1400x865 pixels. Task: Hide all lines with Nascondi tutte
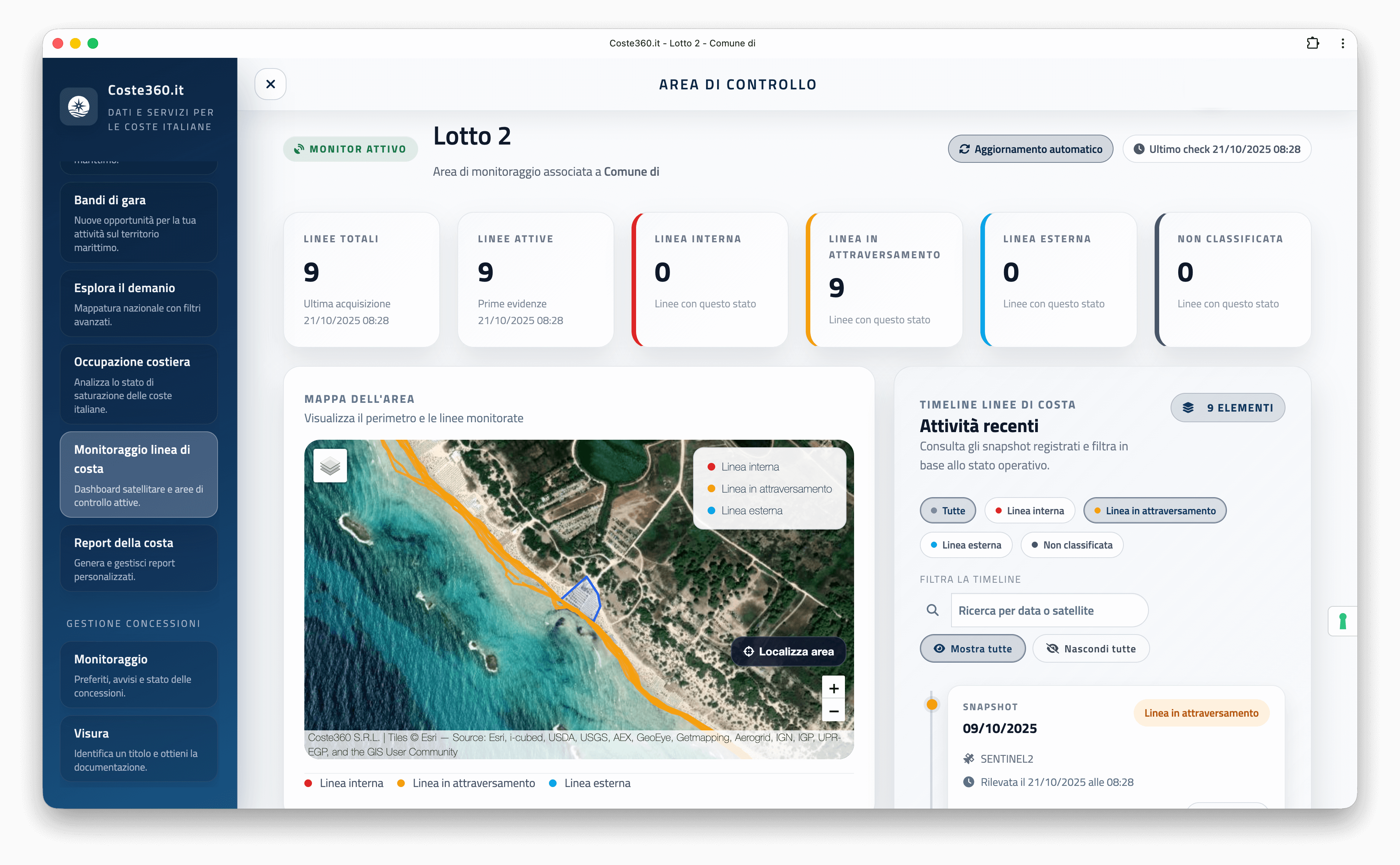(x=1090, y=649)
